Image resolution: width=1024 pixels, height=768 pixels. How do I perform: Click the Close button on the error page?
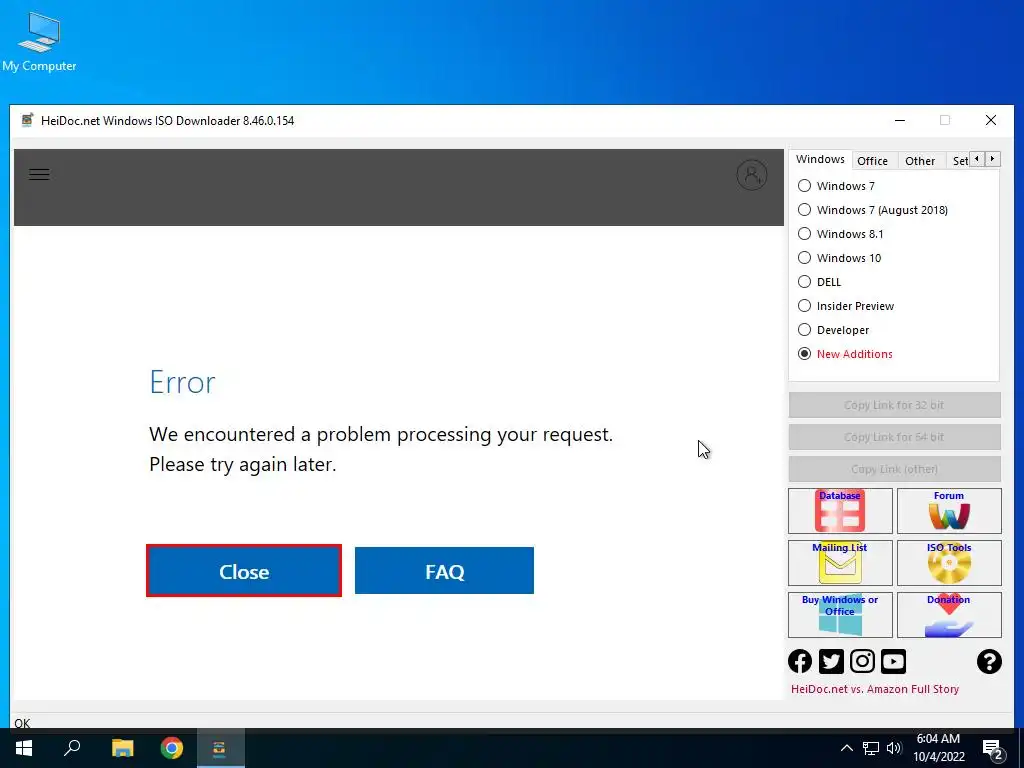244,571
